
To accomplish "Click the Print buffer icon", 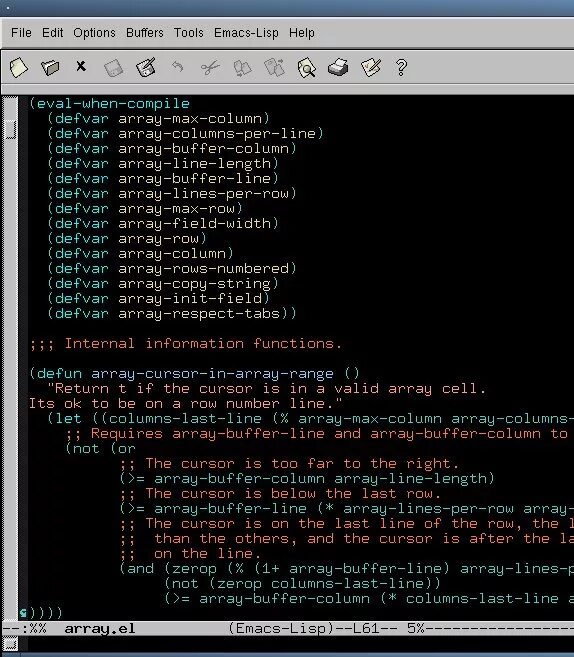I will click(338, 67).
